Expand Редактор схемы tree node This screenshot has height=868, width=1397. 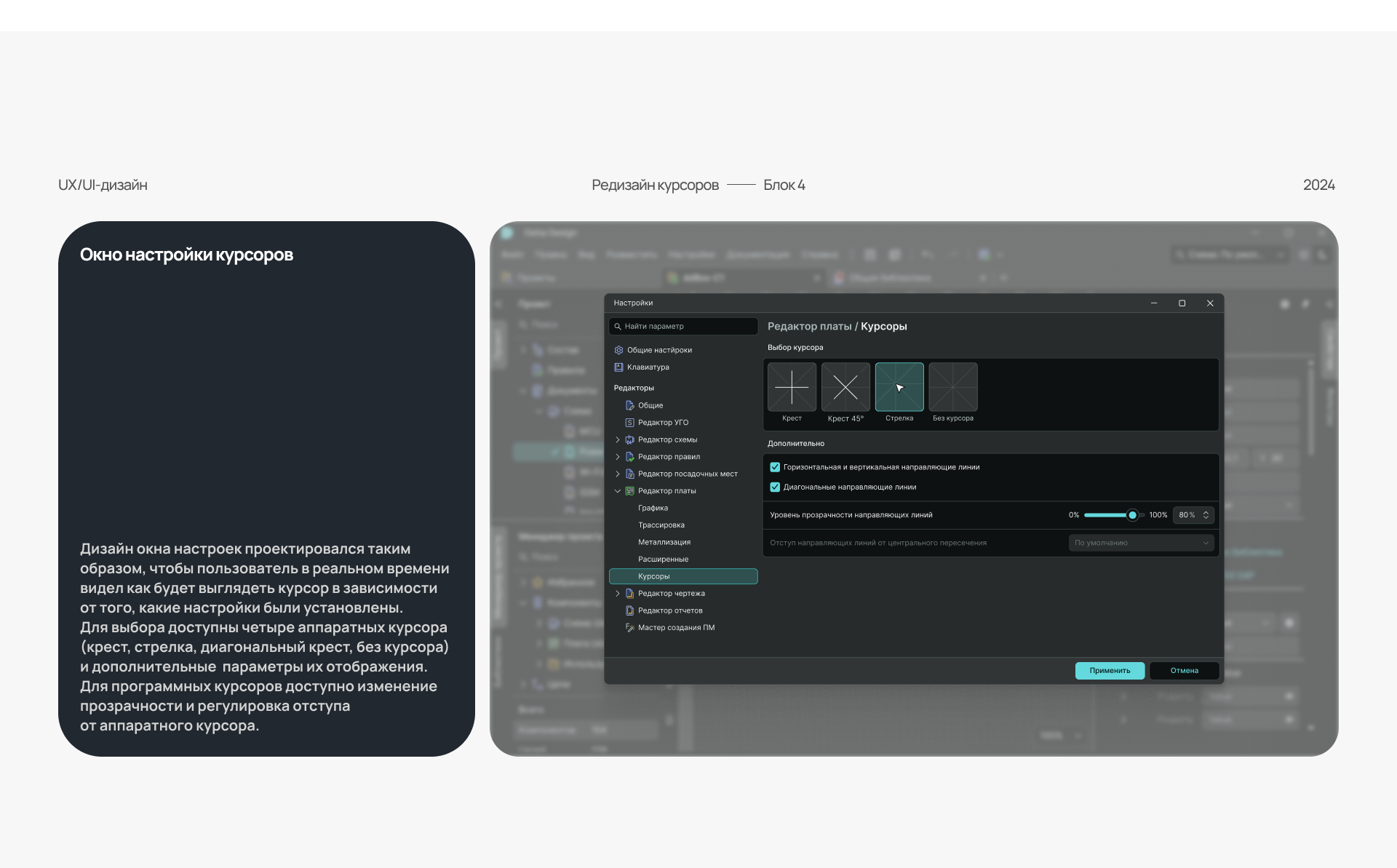[618, 440]
